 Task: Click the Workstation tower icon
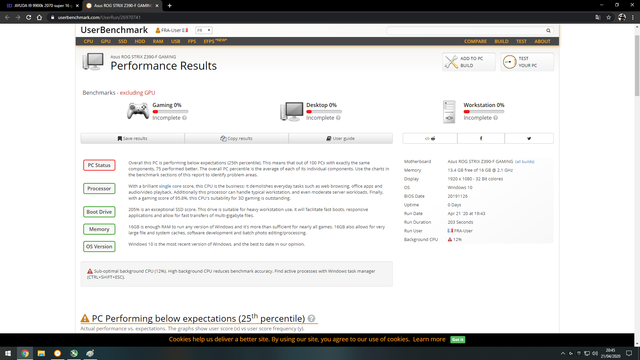449,112
